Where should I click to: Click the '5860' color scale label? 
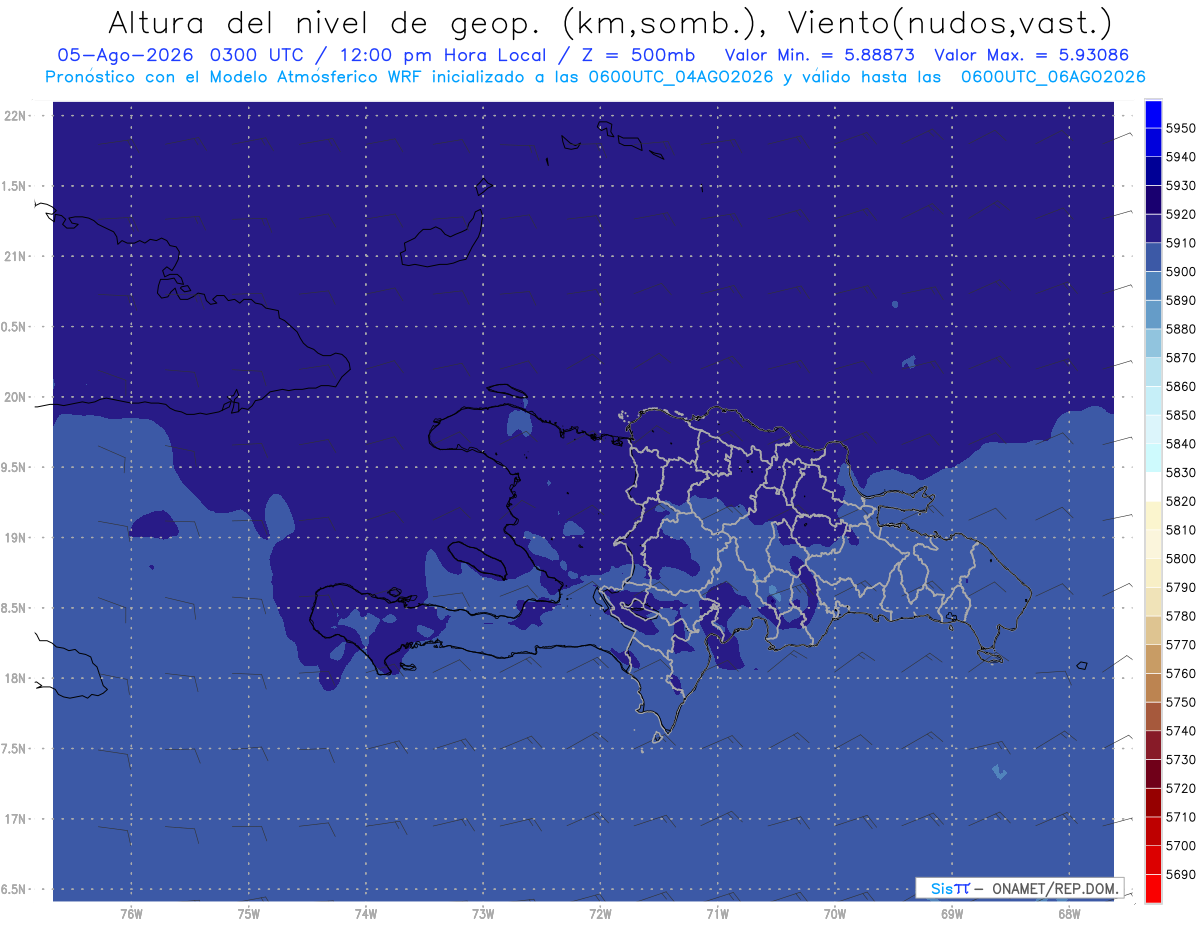(1180, 386)
